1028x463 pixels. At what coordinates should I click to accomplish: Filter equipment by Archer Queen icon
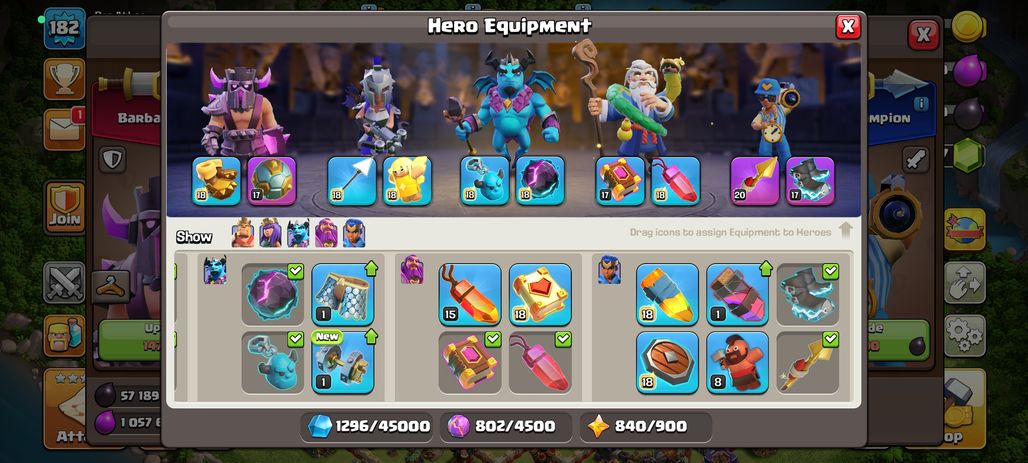270,233
